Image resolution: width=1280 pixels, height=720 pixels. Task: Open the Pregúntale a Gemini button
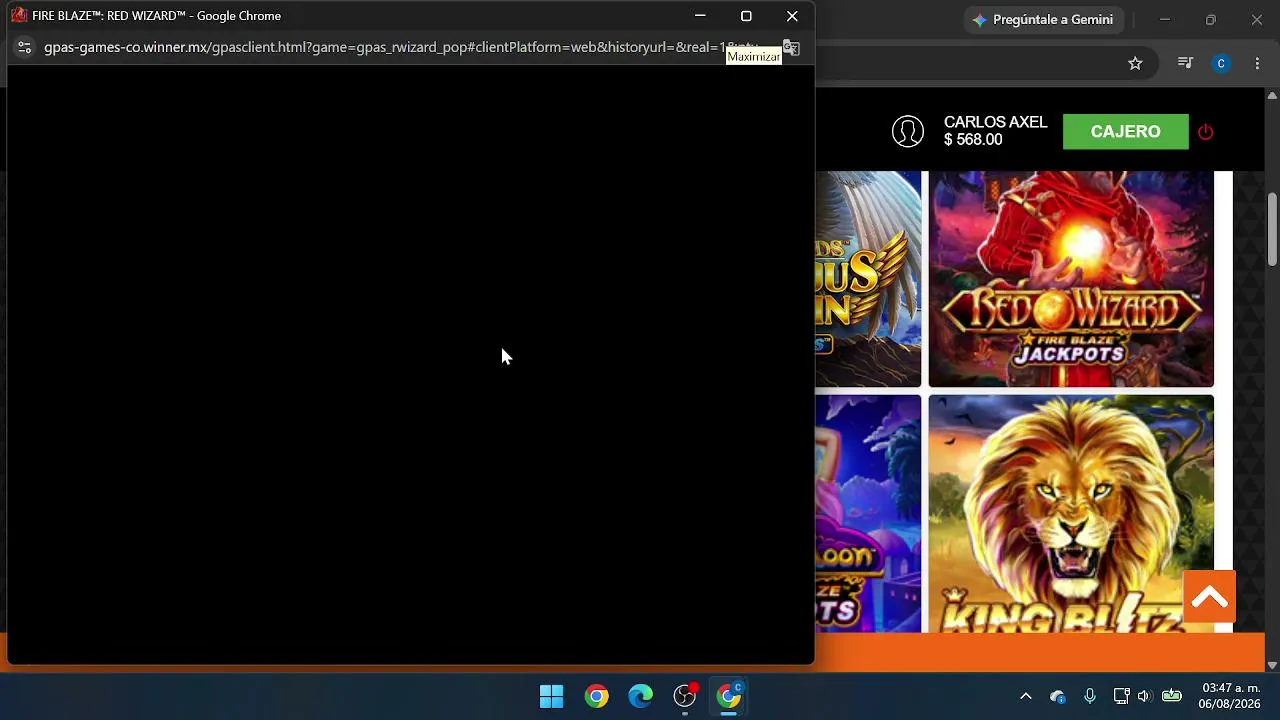[1044, 20]
